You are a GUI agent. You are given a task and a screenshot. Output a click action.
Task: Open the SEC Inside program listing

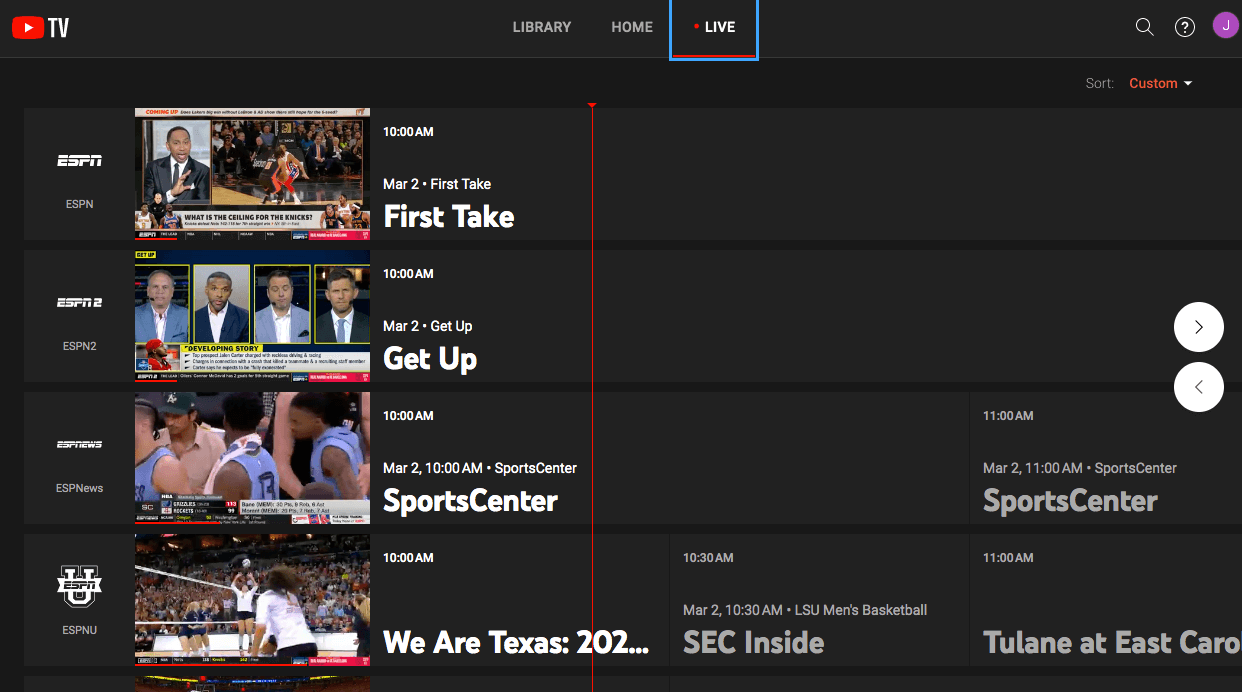pyautogui.click(x=753, y=643)
